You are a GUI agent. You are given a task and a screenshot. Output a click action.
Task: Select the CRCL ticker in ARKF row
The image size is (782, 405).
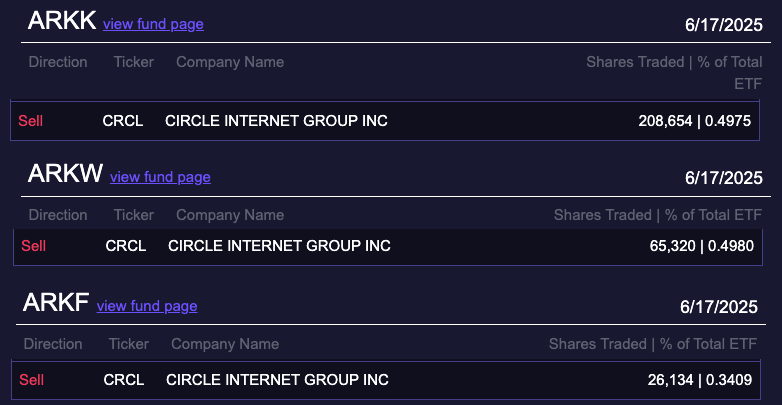pos(124,380)
